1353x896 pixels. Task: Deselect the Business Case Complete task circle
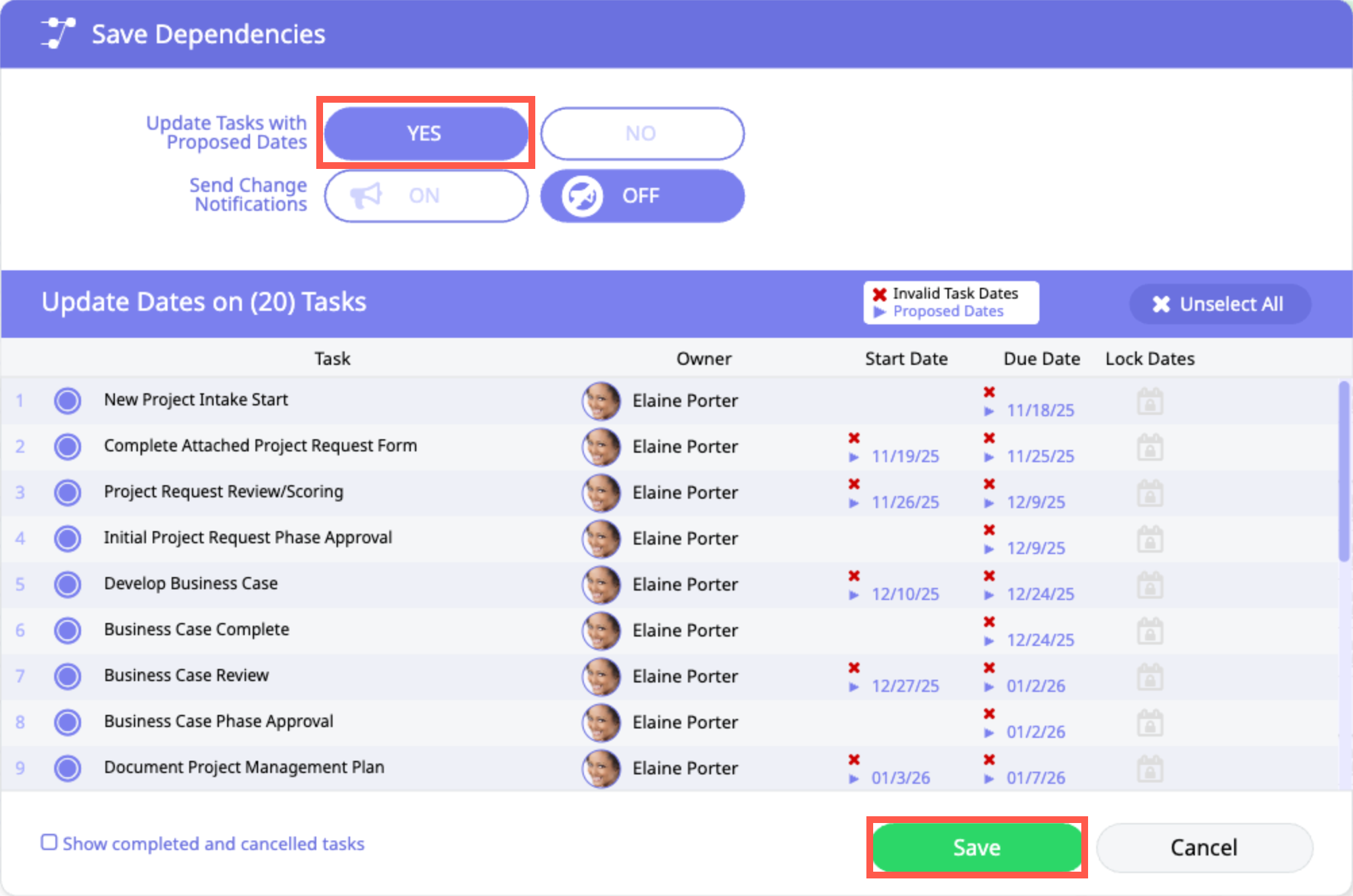(x=68, y=630)
